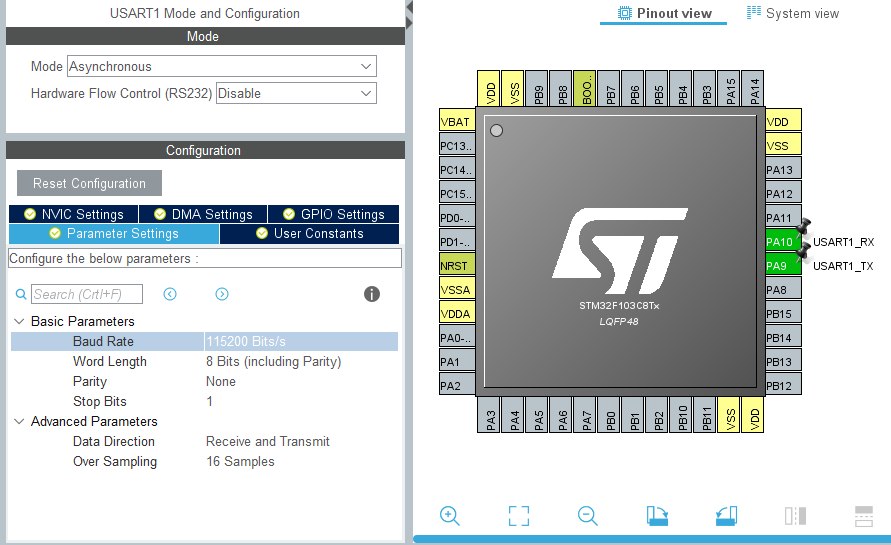Click pin PB0 on the bottom edge
891x545 pixels.
[609, 415]
